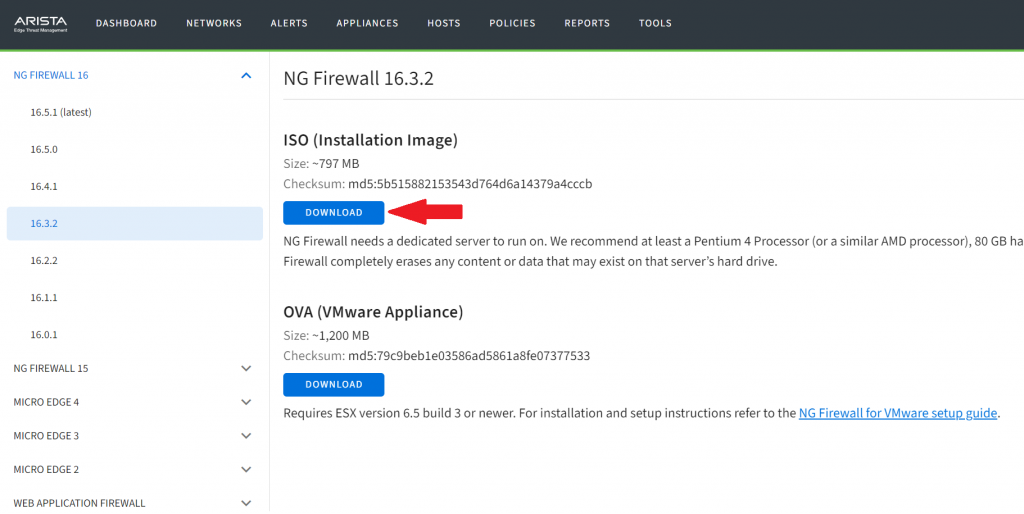Go to the Networks tab
The width and height of the screenshot is (1024, 514).
pos(214,23)
